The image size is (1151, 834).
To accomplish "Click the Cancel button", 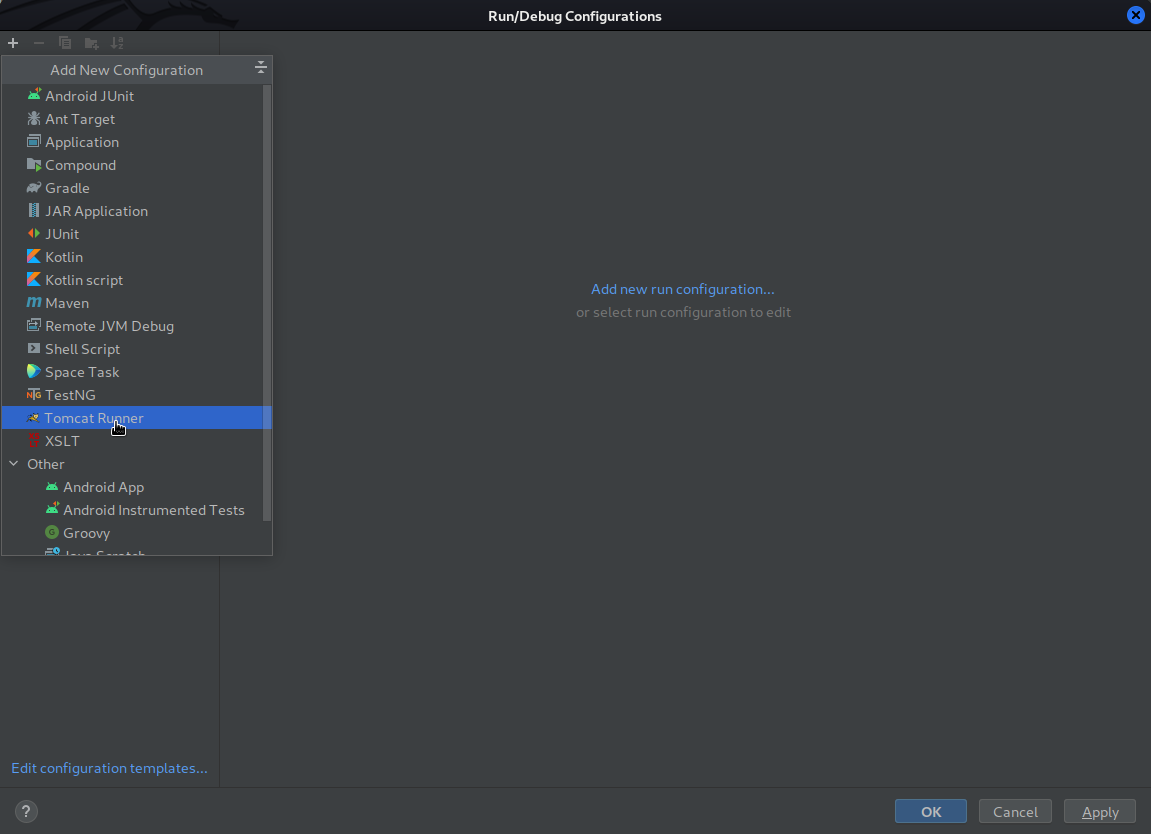I will [x=1015, y=811].
